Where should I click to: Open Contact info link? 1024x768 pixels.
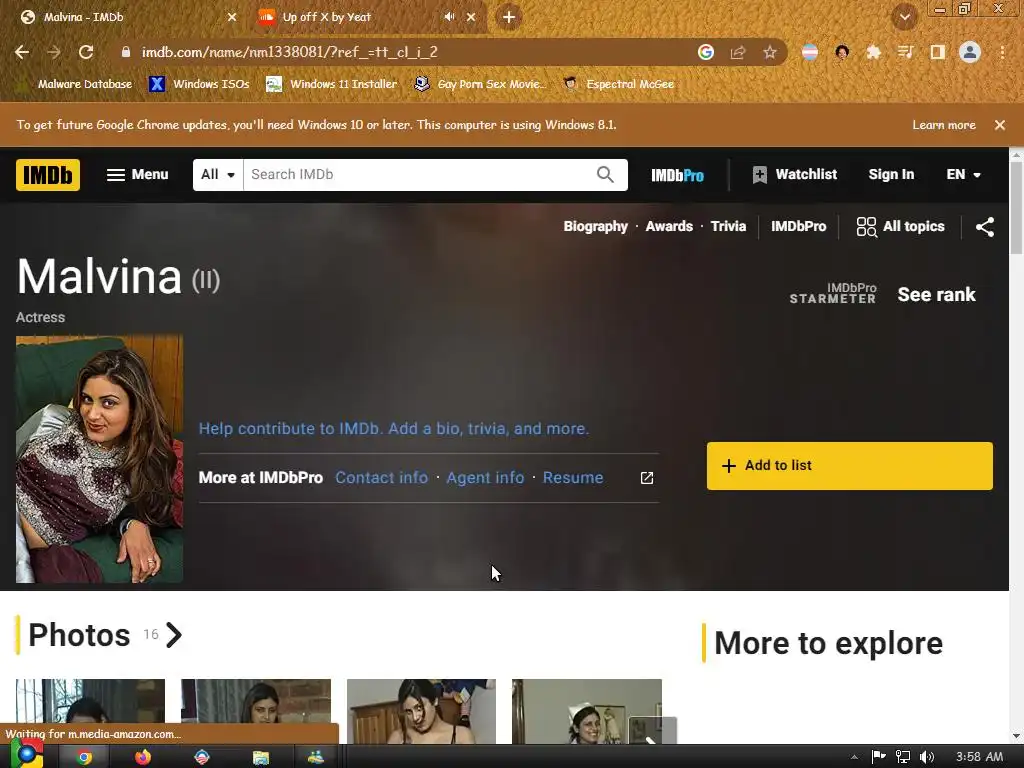[x=381, y=478]
